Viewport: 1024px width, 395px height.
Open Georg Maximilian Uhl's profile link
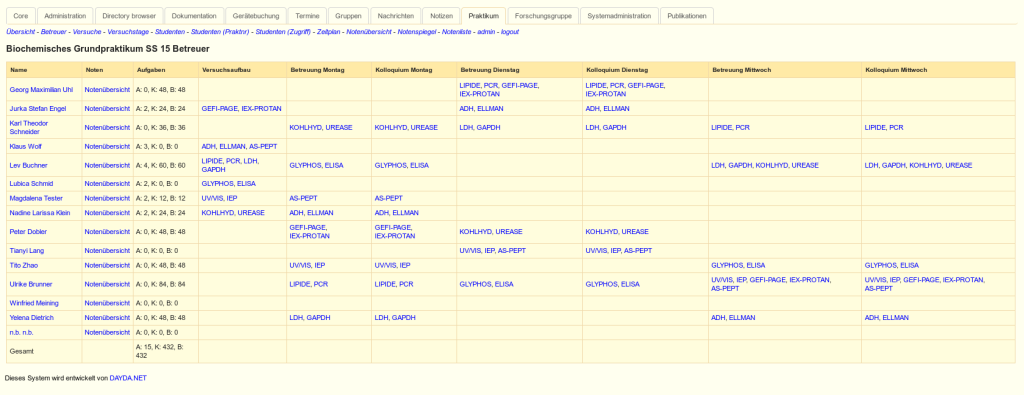pos(41,89)
